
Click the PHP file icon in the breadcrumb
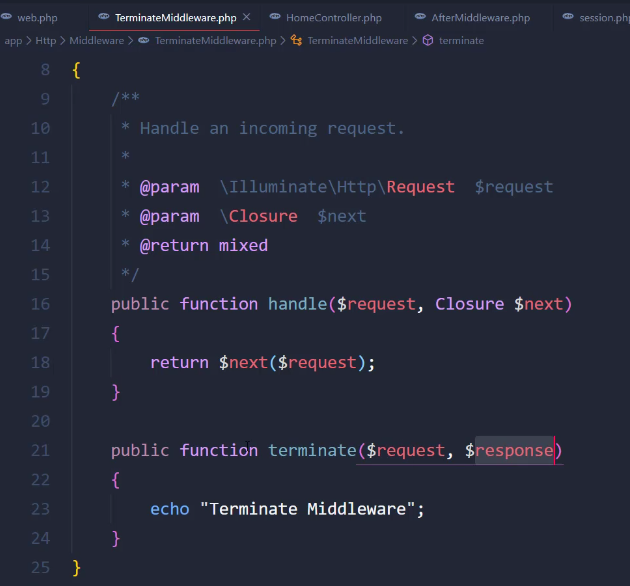click(144, 40)
